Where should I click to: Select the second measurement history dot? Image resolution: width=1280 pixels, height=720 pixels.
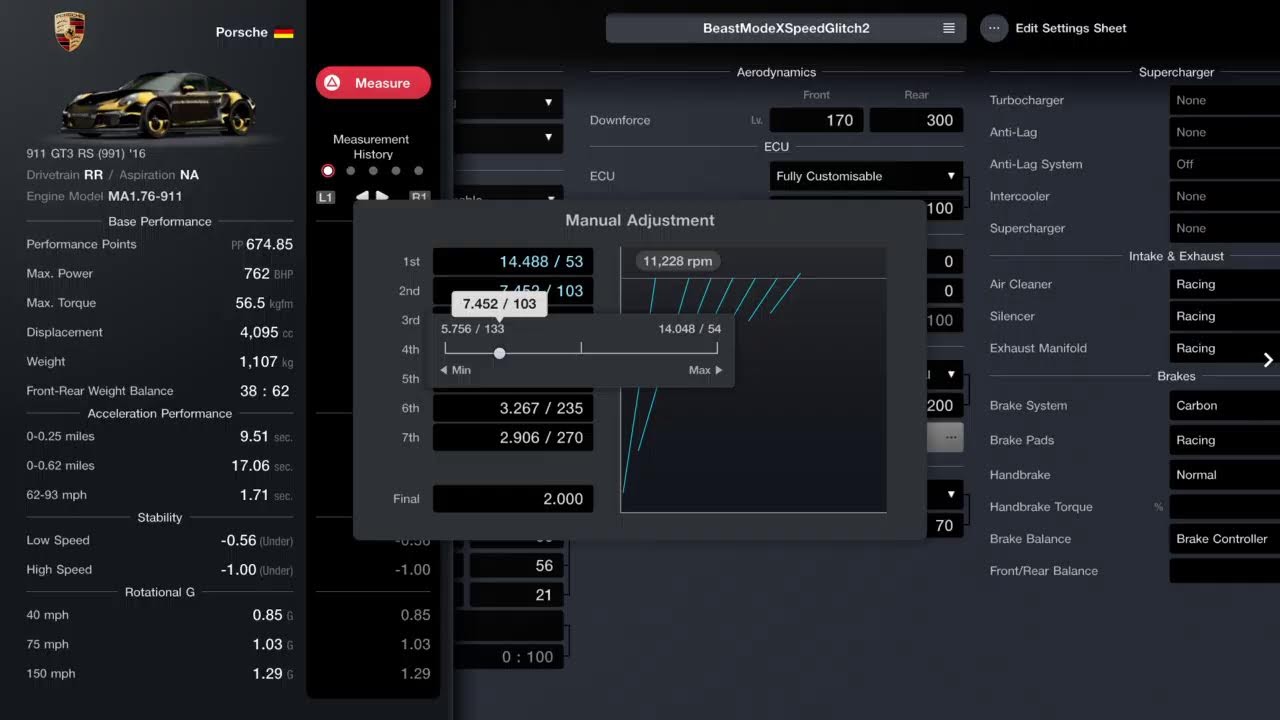click(350, 171)
